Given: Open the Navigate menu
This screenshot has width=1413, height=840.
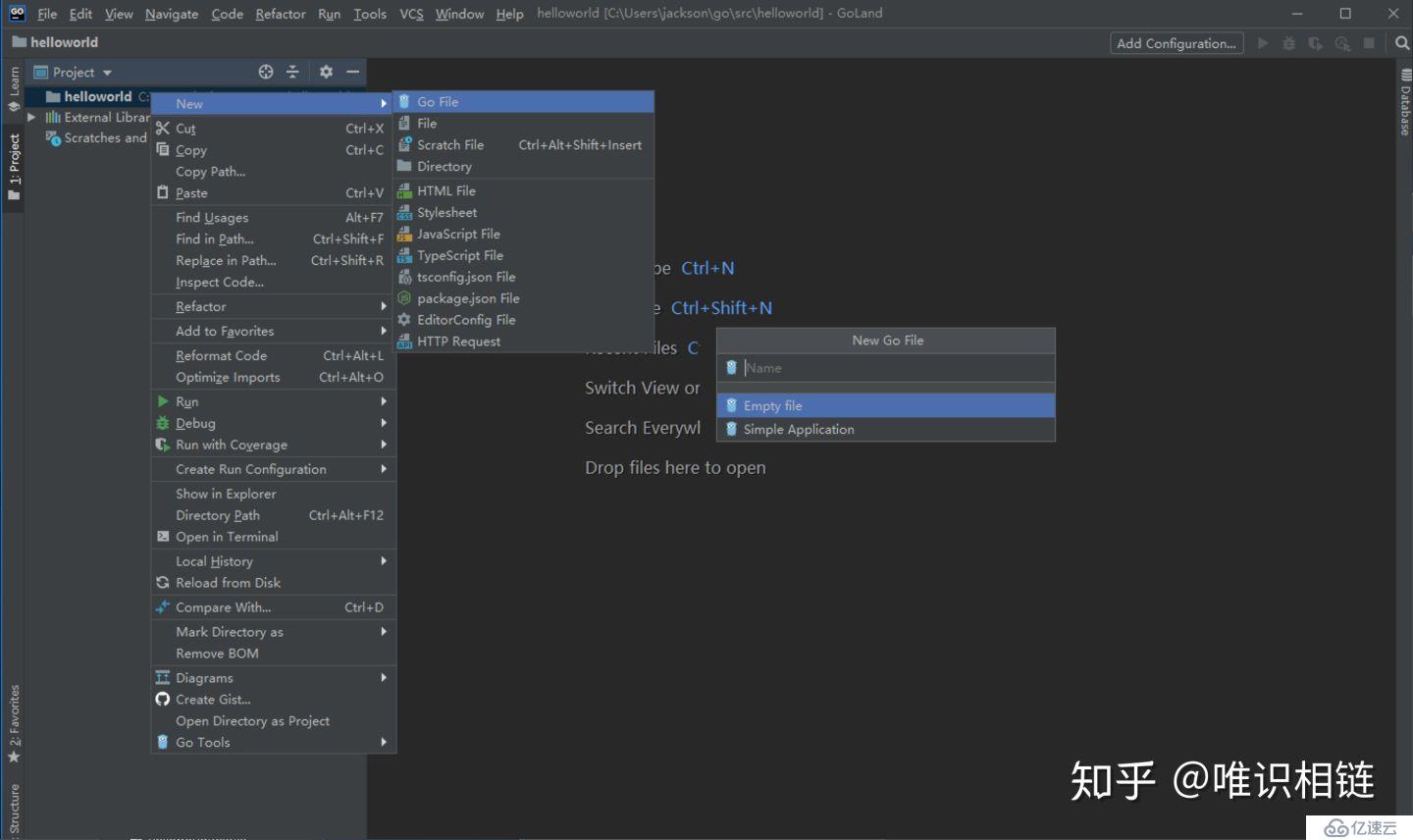Looking at the screenshot, I should pos(172,14).
